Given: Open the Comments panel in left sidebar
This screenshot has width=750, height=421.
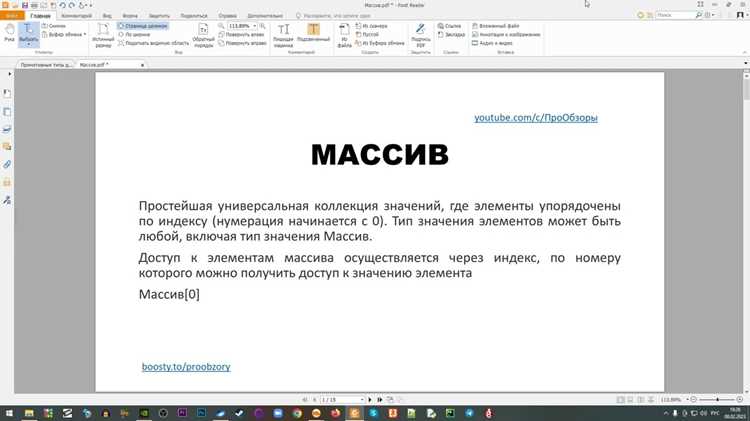Looking at the screenshot, I should tap(7, 147).
